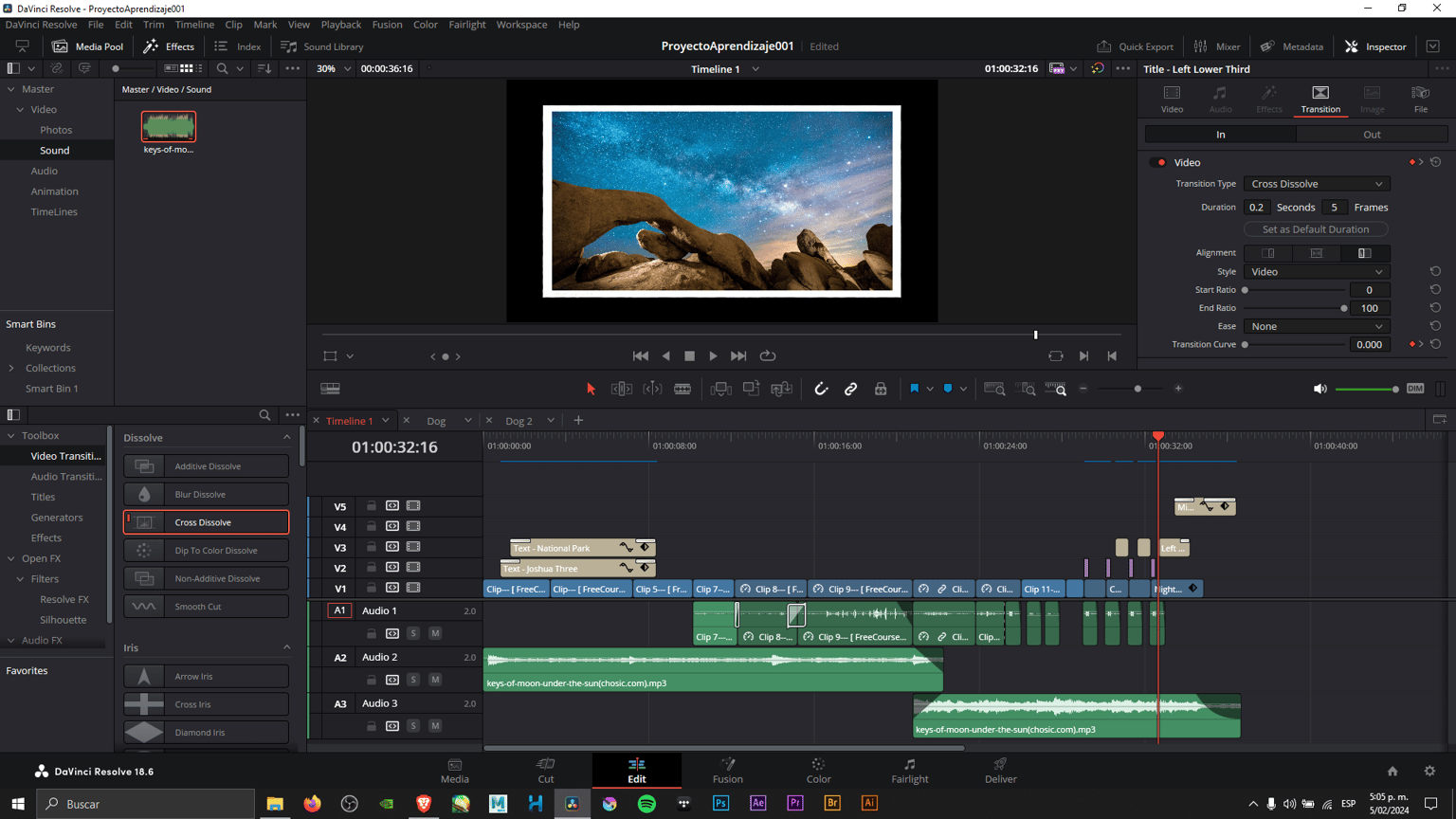Click Set as Default Duration button
This screenshot has width=1456, height=819.
(x=1316, y=229)
